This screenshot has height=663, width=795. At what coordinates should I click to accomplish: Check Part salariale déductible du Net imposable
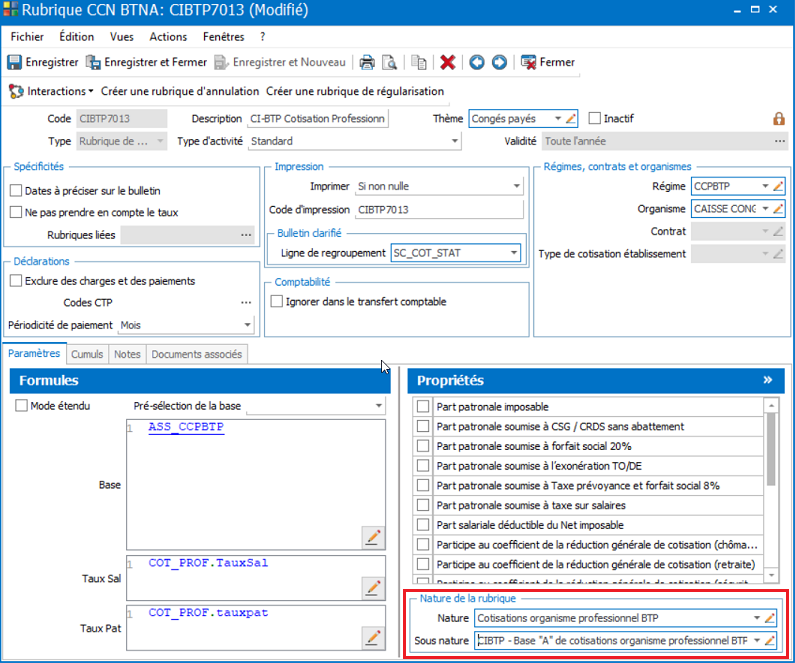click(x=423, y=525)
